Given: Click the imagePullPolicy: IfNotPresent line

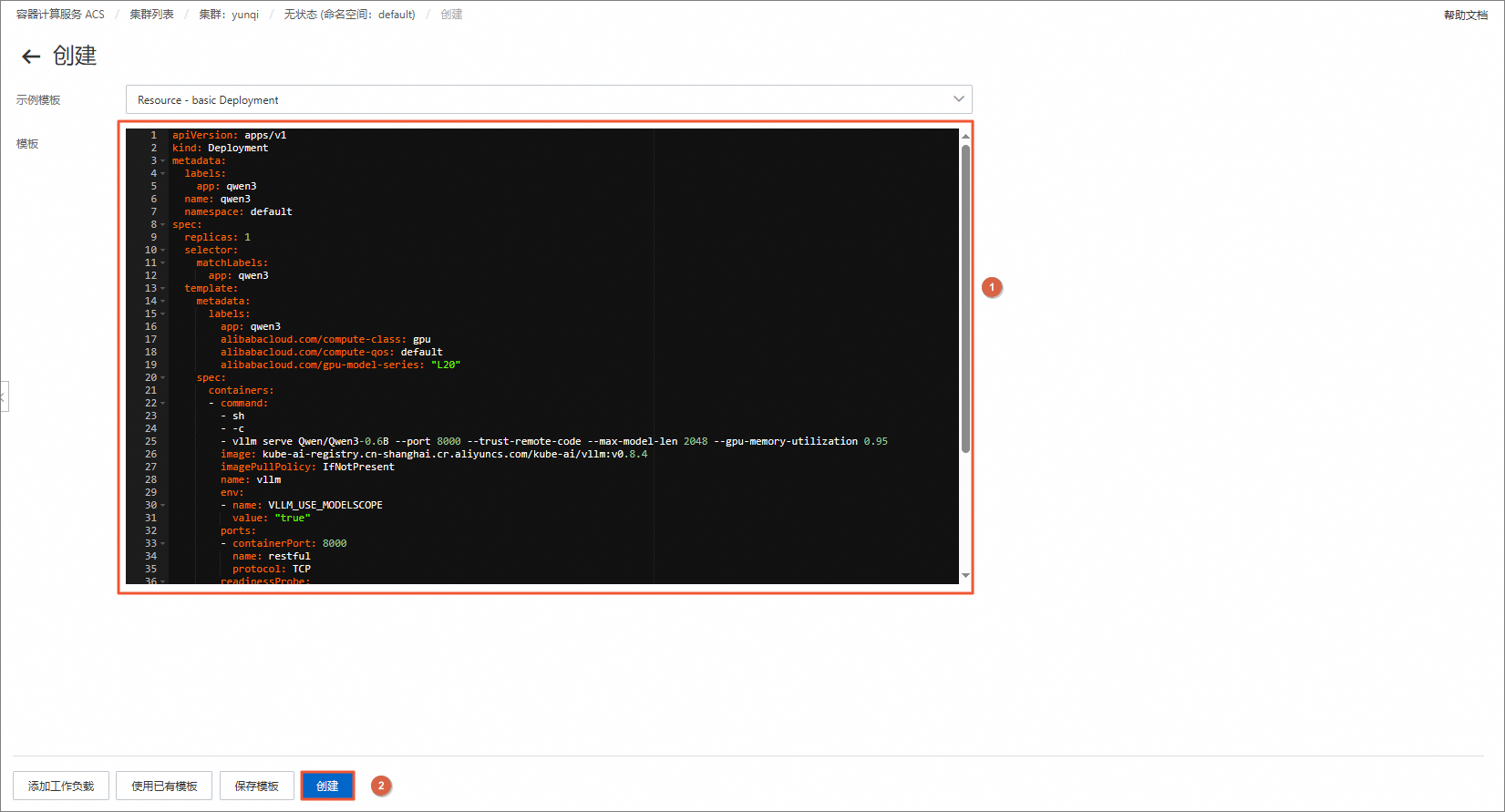Looking at the screenshot, I should point(307,467).
